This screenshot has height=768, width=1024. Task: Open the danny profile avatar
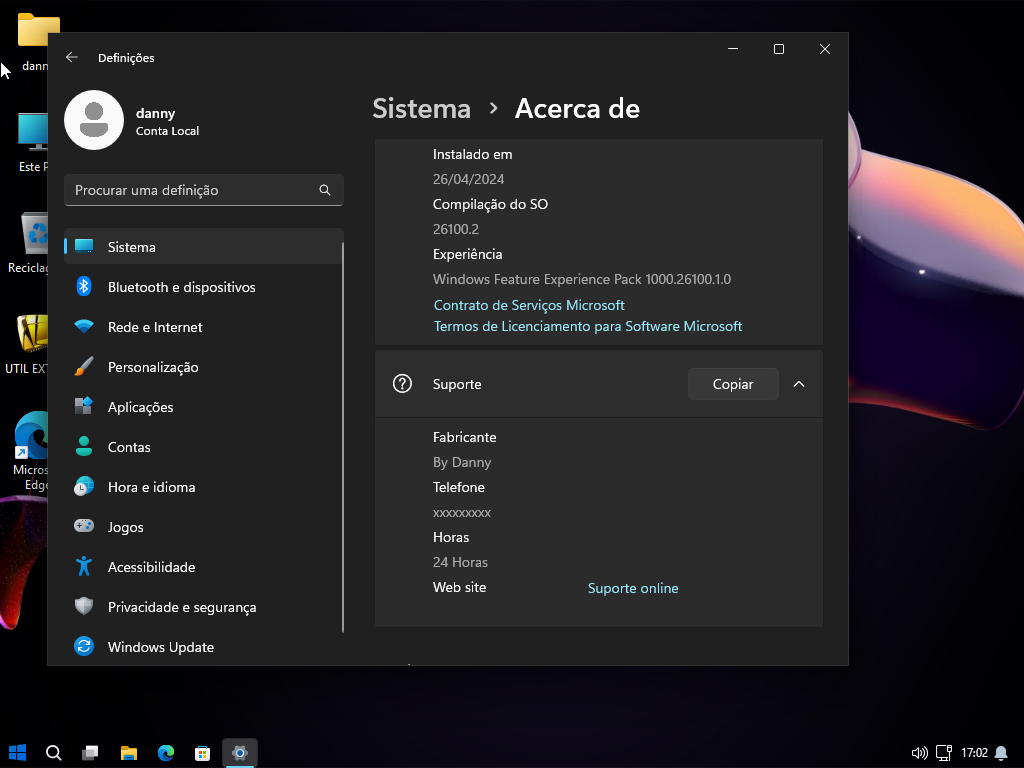point(94,120)
